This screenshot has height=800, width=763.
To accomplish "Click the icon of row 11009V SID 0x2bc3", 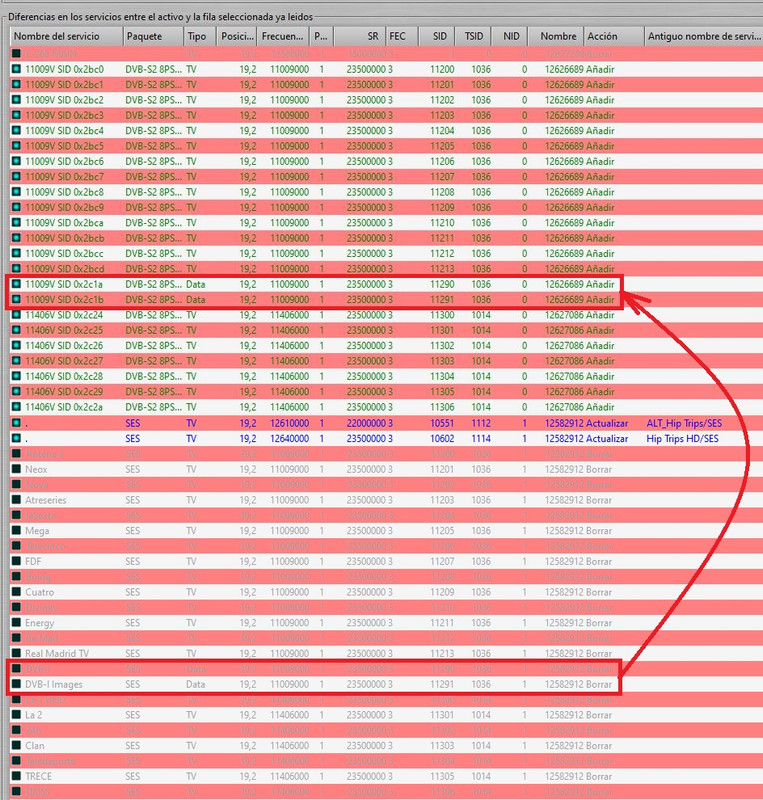I will coord(16,115).
